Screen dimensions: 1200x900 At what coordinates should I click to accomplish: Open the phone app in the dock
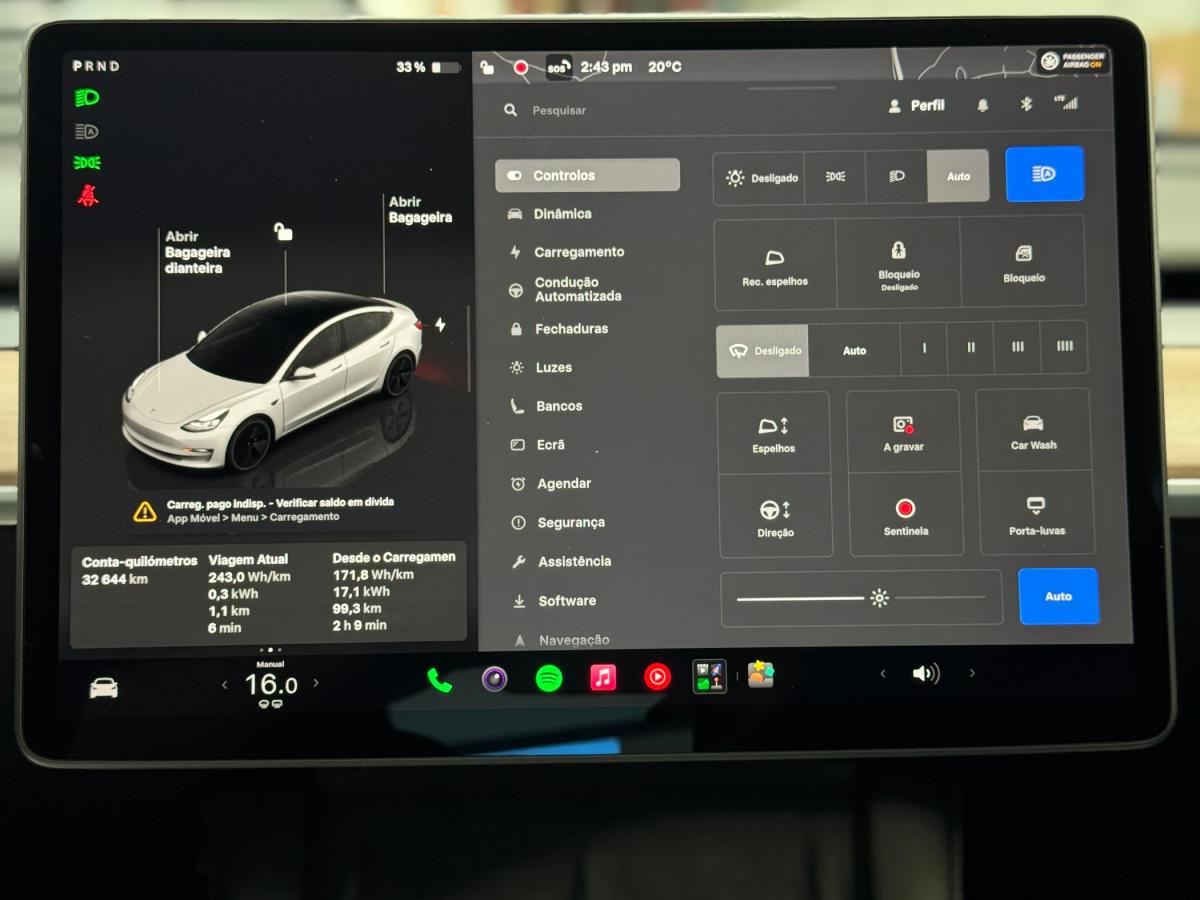tap(440, 679)
